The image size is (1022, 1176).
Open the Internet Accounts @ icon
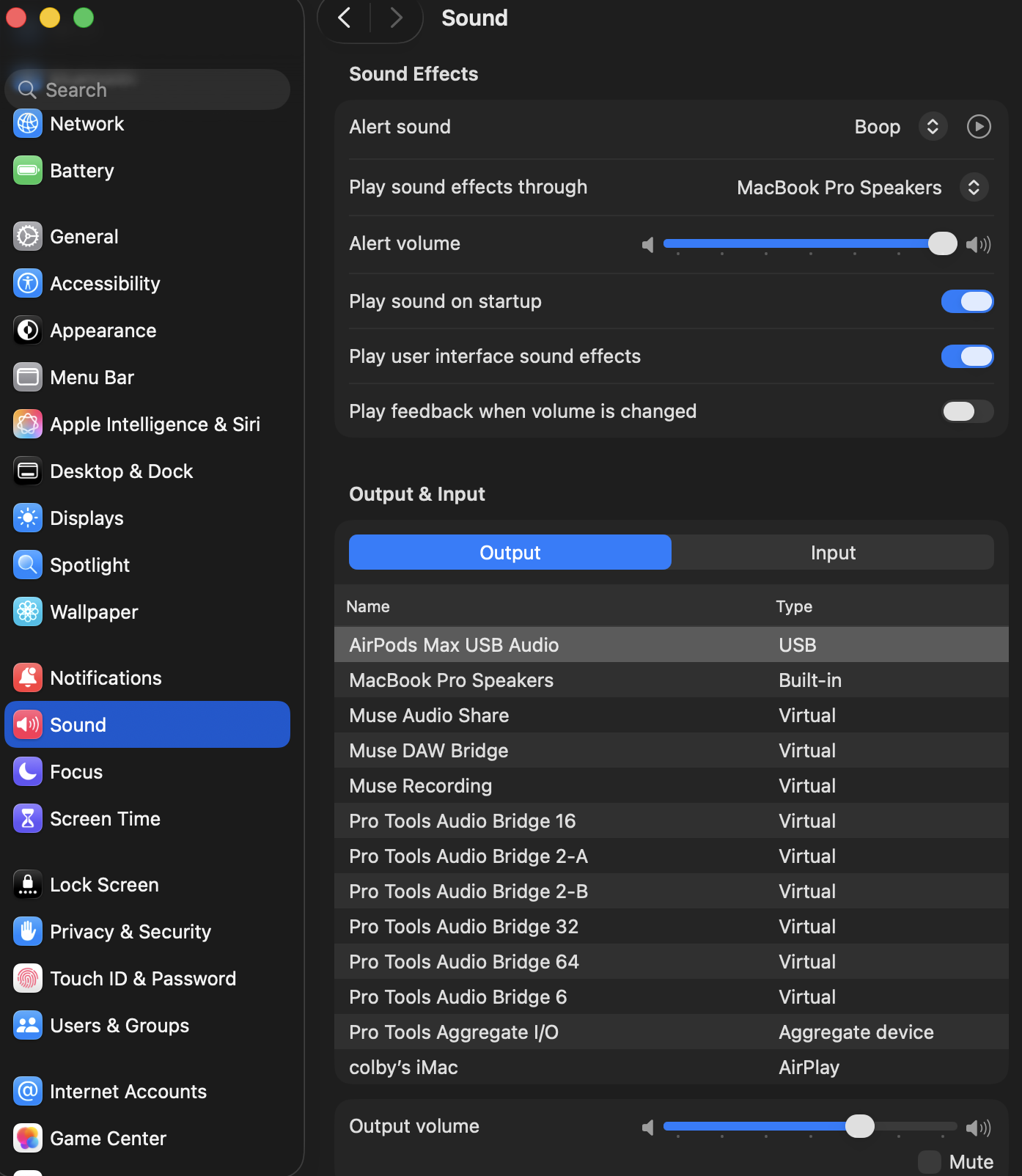[x=28, y=1092]
